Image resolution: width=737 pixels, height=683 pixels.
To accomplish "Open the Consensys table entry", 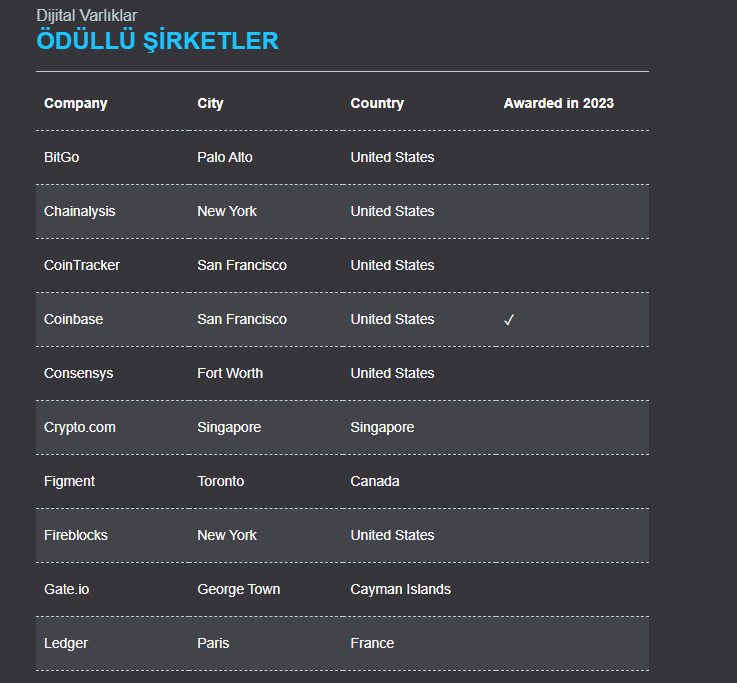I will [79, 373].
